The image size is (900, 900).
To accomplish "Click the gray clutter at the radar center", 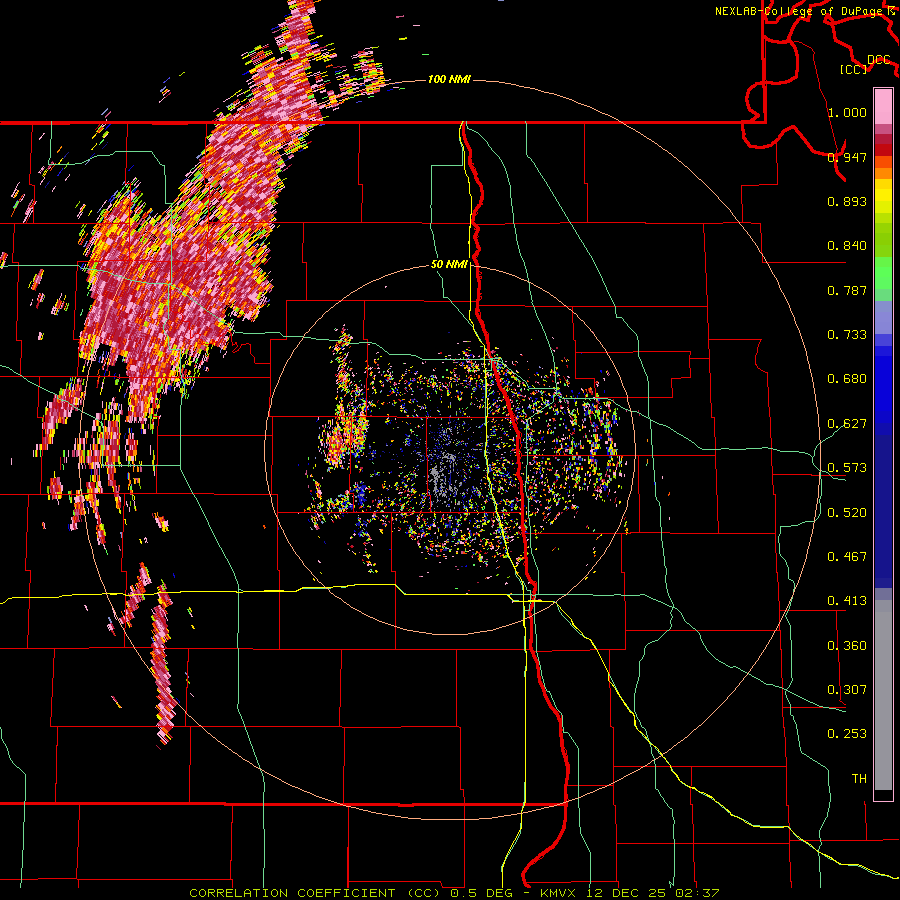I will tap(445, 475).
